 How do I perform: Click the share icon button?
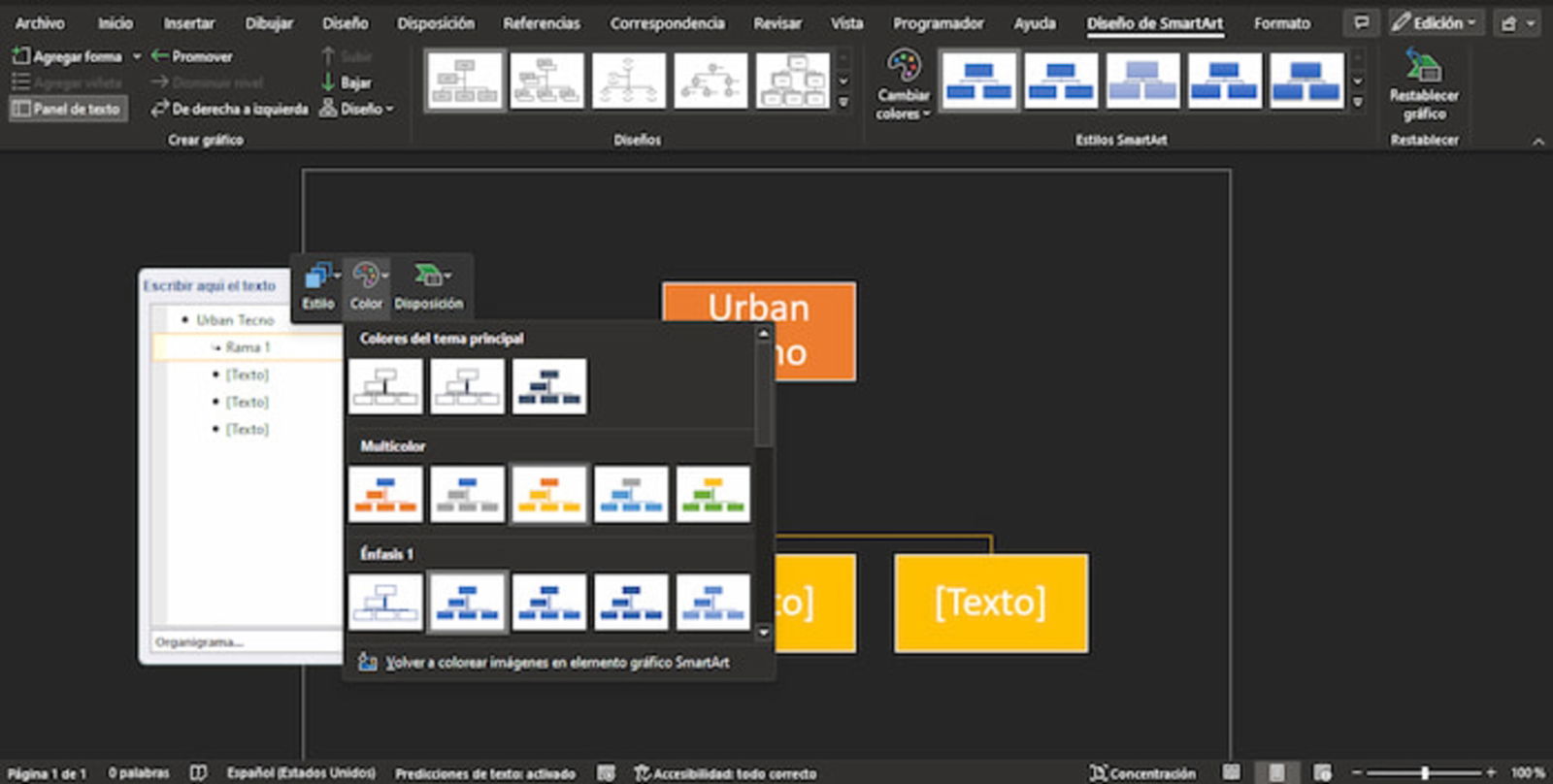[1516, 22]
